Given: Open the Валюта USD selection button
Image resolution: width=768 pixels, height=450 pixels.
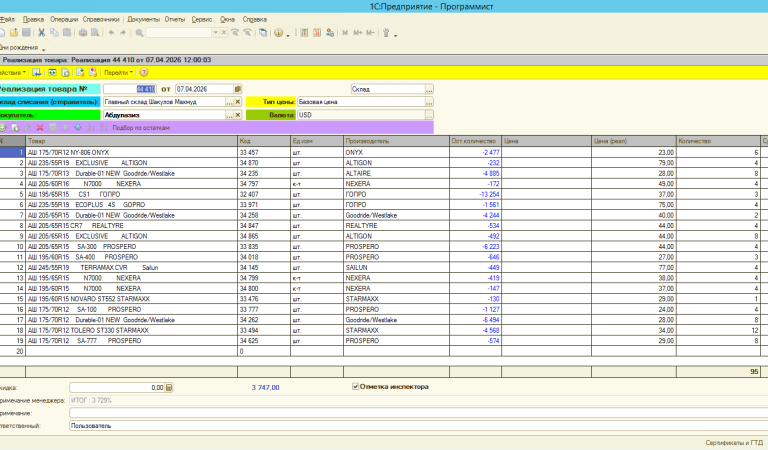Looking at the screenshot, I should (x=429, y=115).
